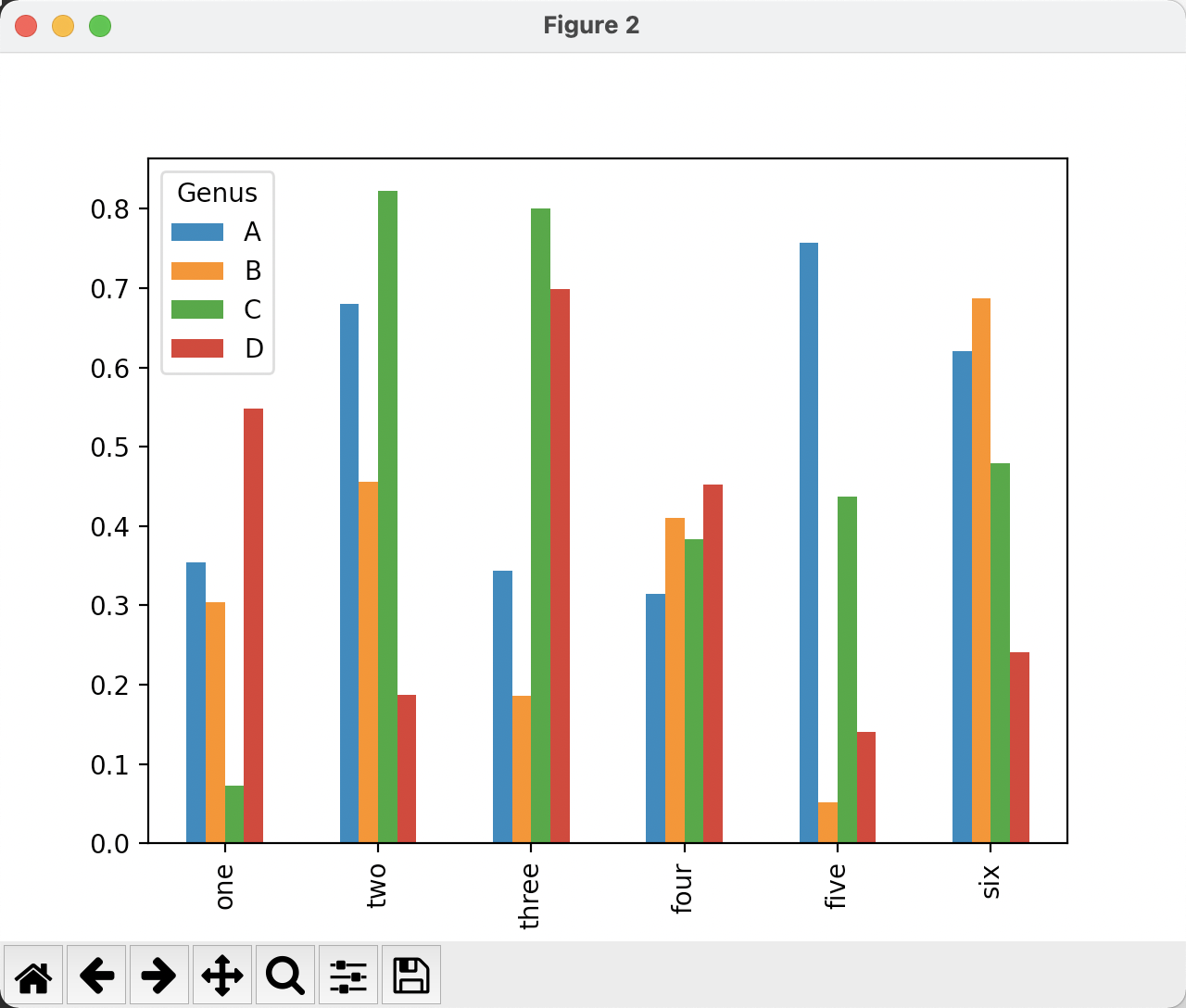The width and height of the screenshot is (1186, 1008).
Task: Click the y-axis tick label 0.3
Action: pyautogui.click(x=110, y=606)
